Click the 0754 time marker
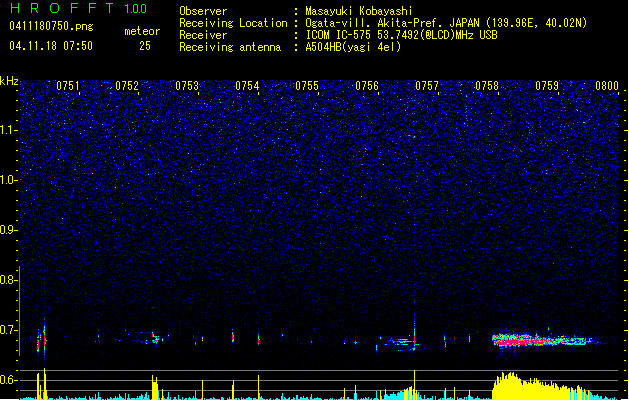The image size is (629, 400). click(x=247, y=86)
